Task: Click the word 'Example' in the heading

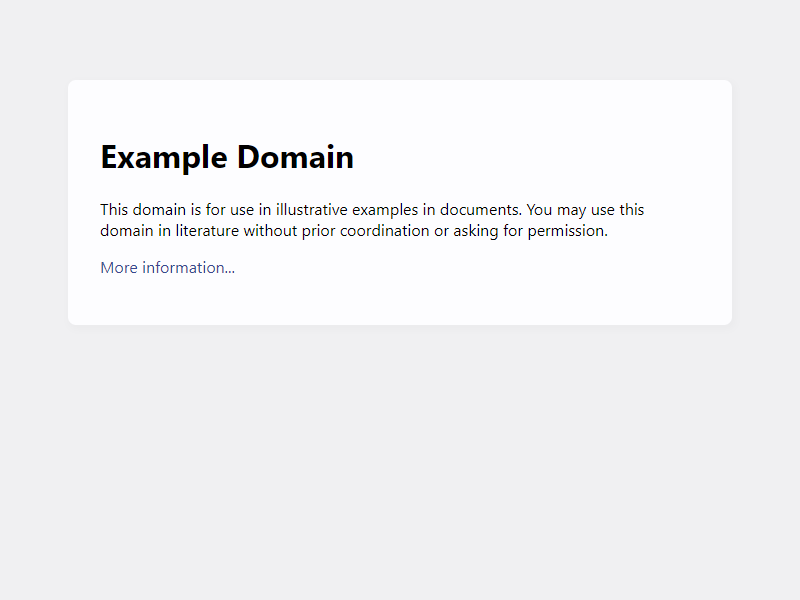Action: click(x=164, y=158)
